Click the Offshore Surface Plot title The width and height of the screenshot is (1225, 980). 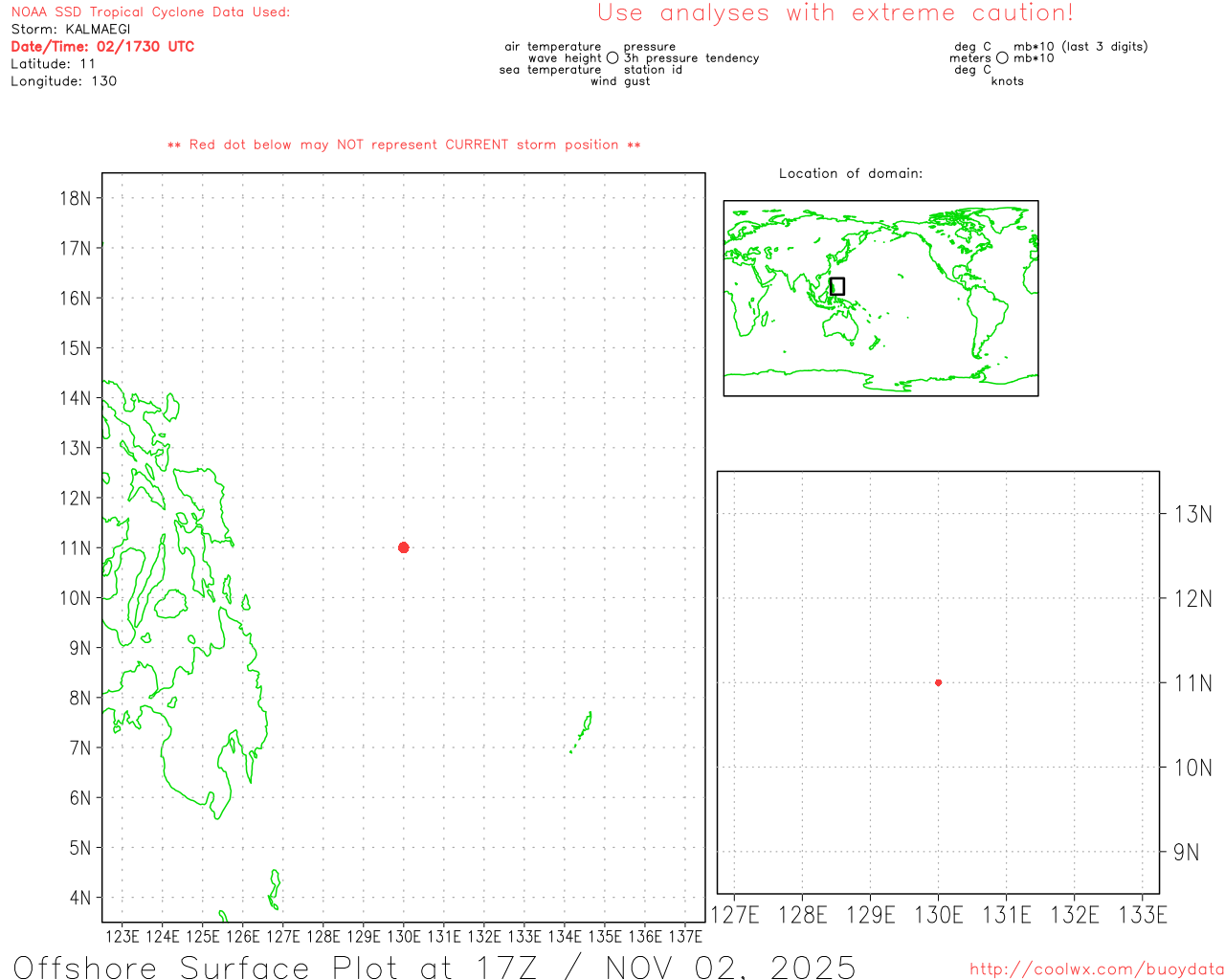434,967
